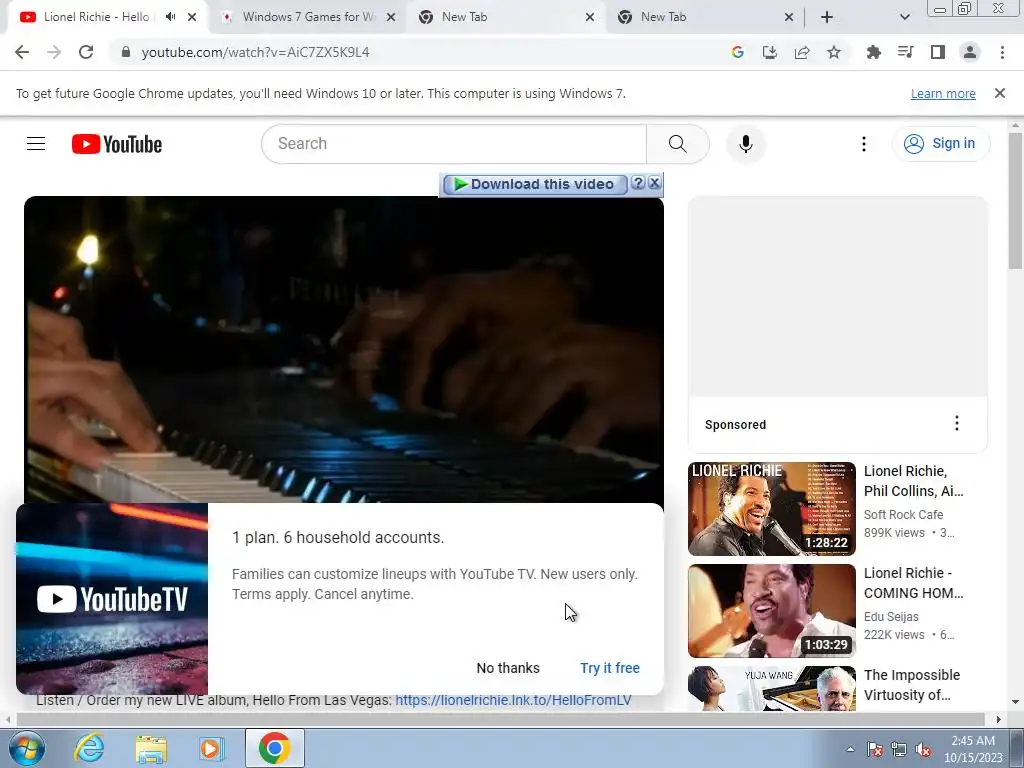
Task: Reload the current page
Action: [86, 52]
